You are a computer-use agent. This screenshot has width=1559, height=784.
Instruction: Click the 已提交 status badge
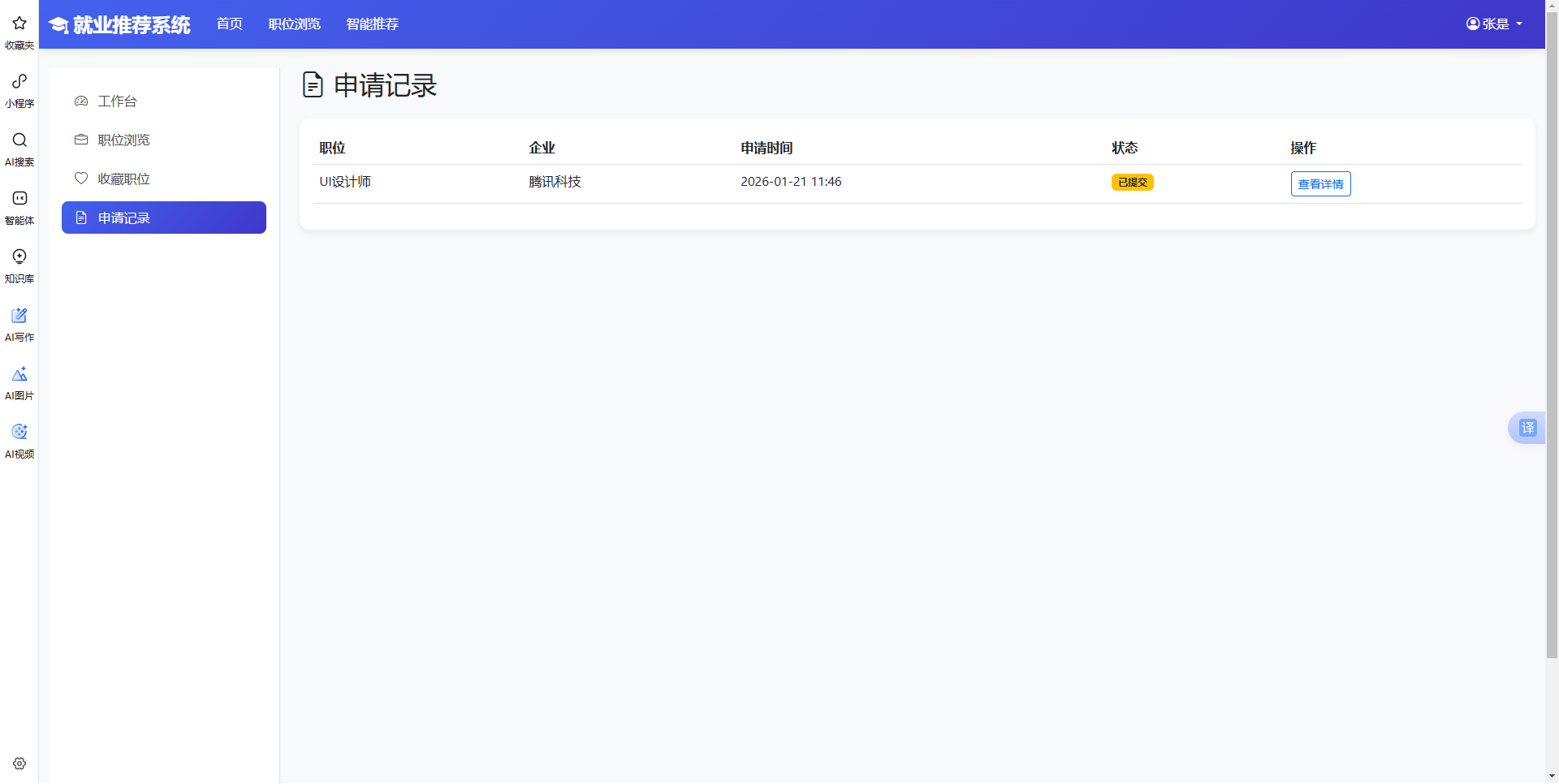coord(1132,182)
